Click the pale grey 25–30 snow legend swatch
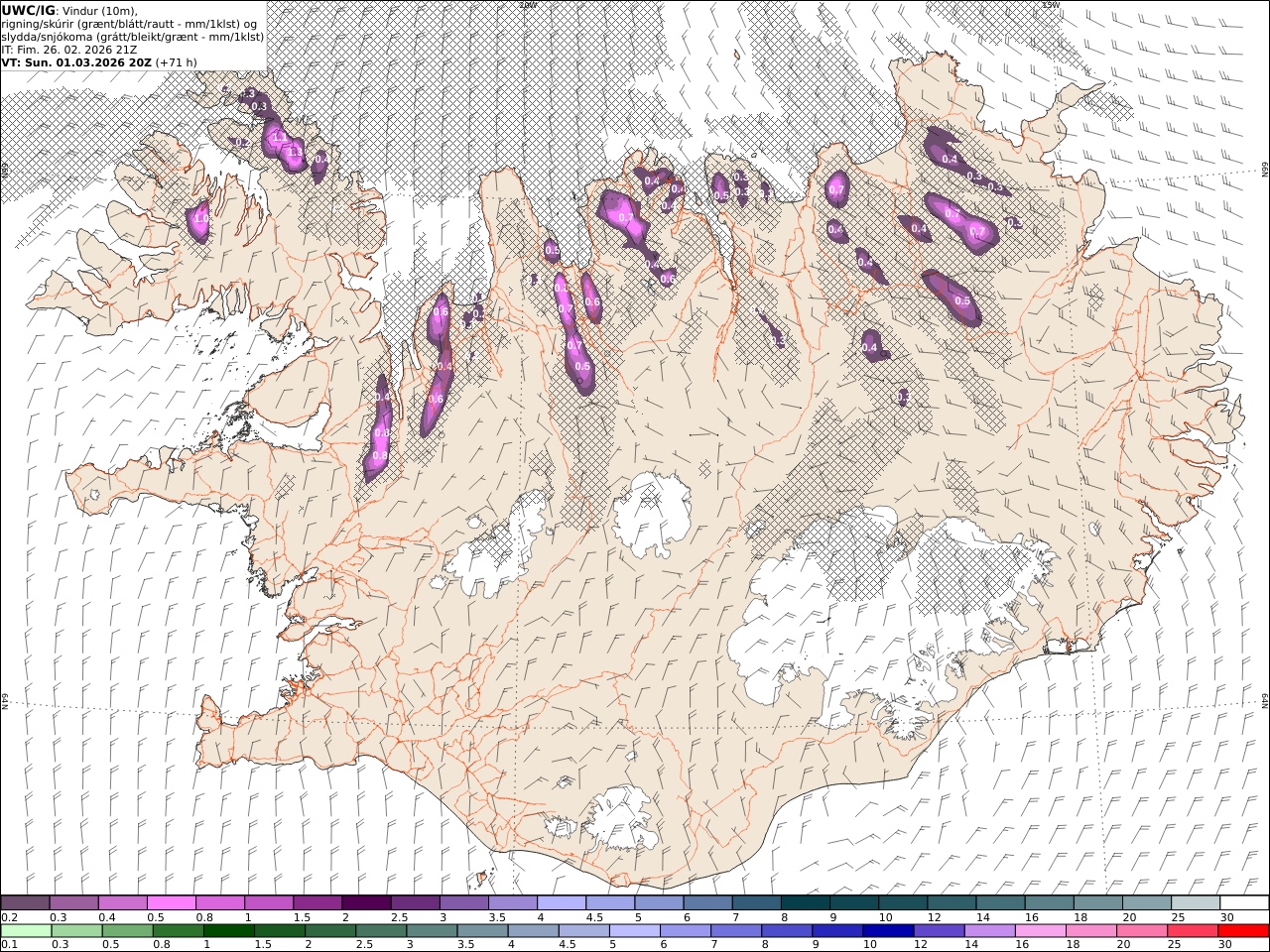Image resolution: width=1270 pixels, height=952 pixels. point(1195,903)
